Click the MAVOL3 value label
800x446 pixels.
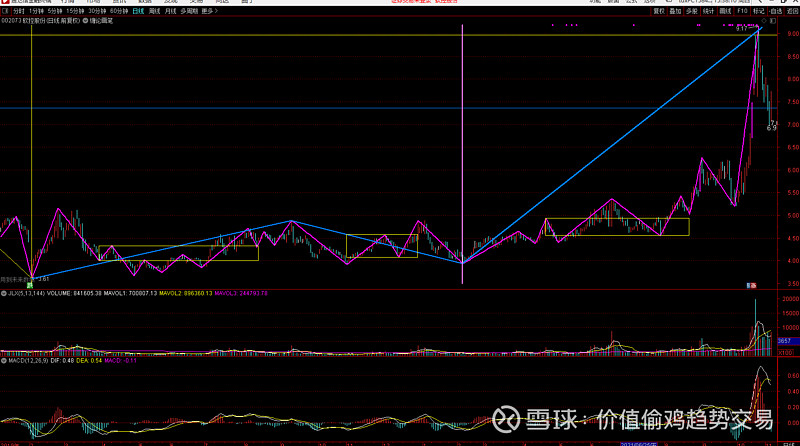241,293
